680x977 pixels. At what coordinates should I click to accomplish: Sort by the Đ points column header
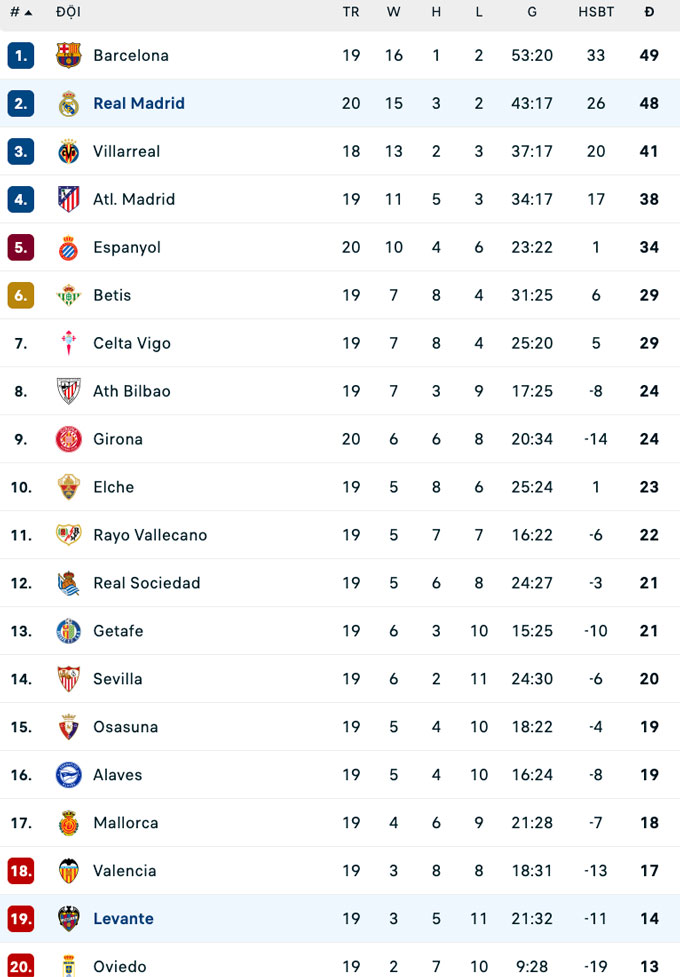click(x=649, y=12)
